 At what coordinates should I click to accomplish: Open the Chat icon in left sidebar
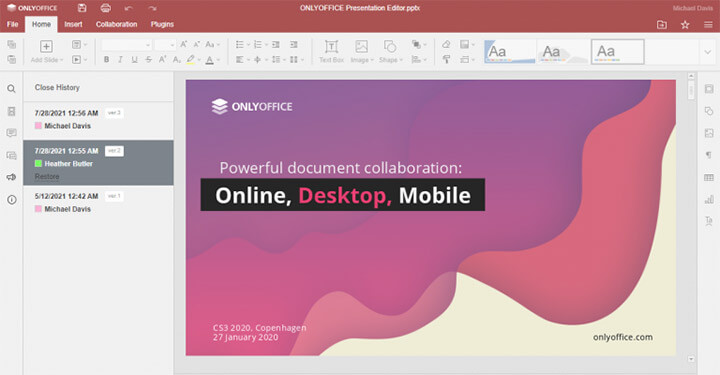pyautogui.click(x=11, y=156)
